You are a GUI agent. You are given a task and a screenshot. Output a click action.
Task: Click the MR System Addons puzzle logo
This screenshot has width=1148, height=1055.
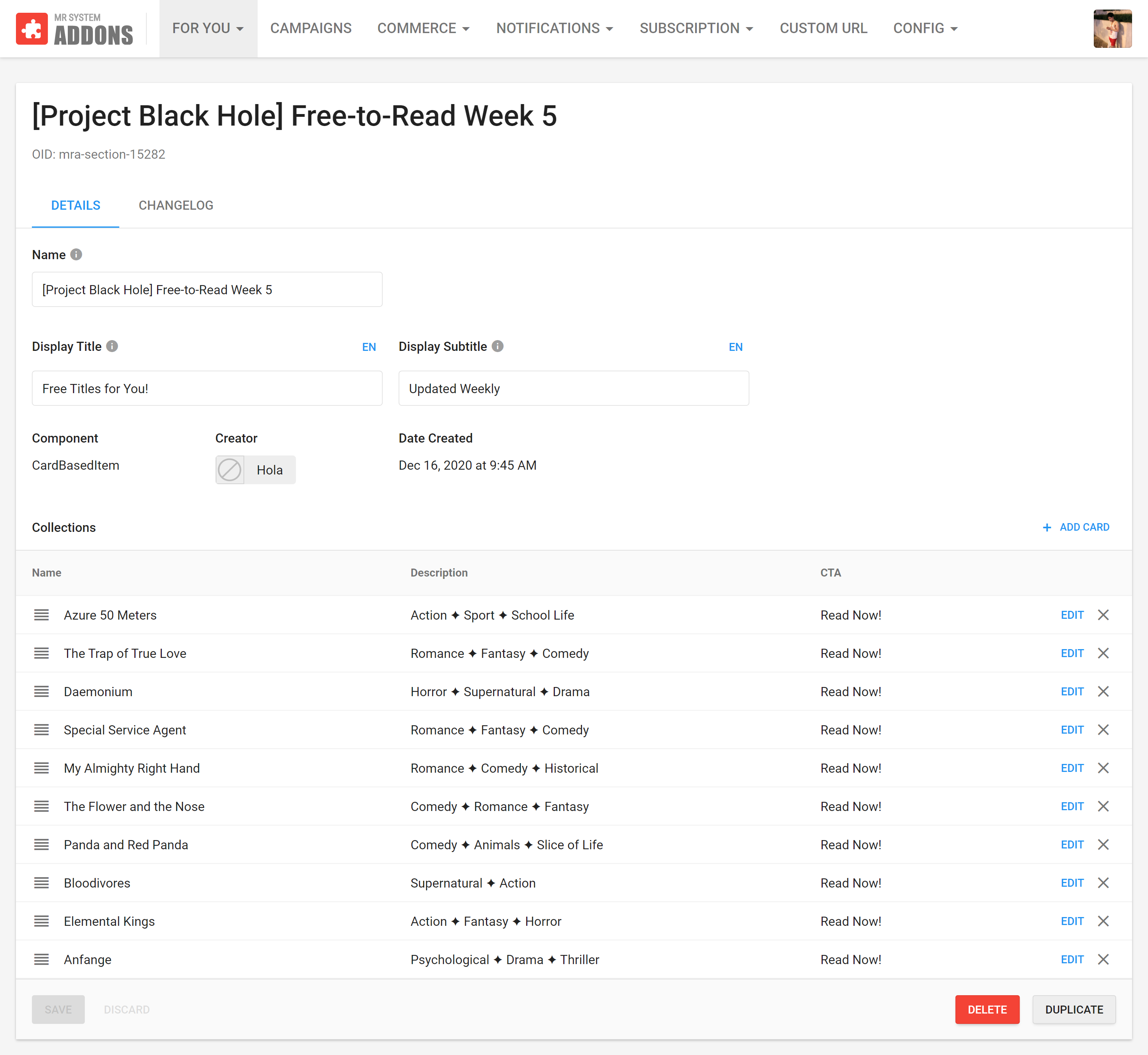[x=32, y=29]
